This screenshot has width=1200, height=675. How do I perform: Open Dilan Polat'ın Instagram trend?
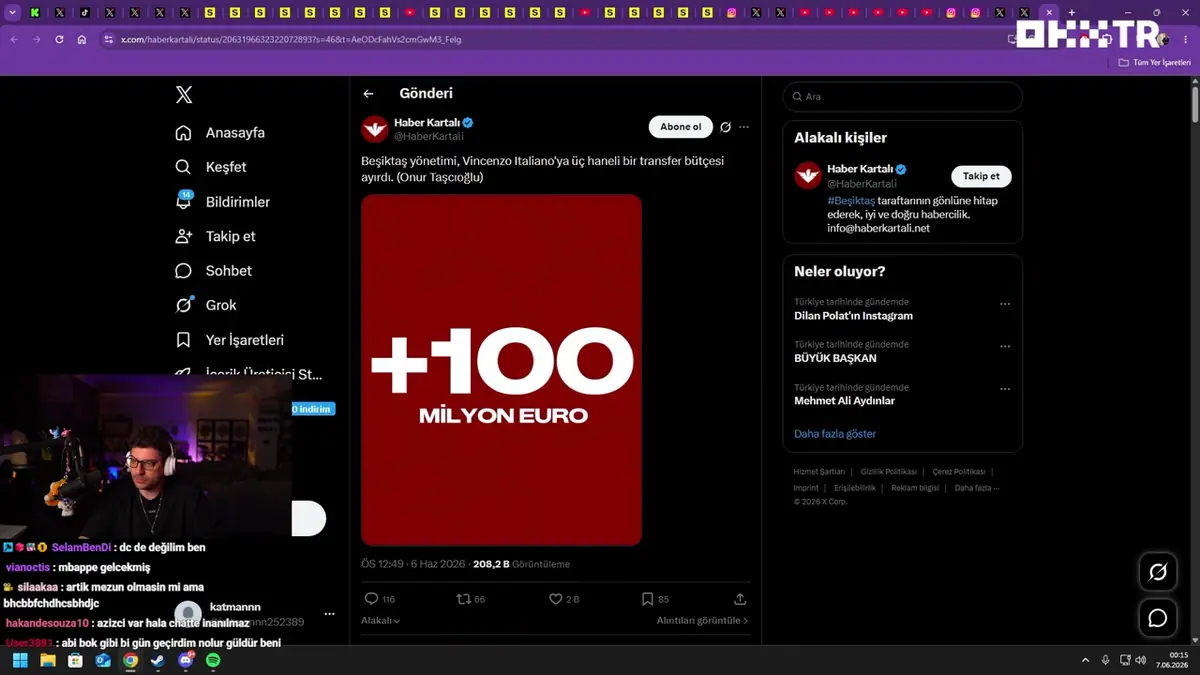pyautogui.click(x=853, y=316)
